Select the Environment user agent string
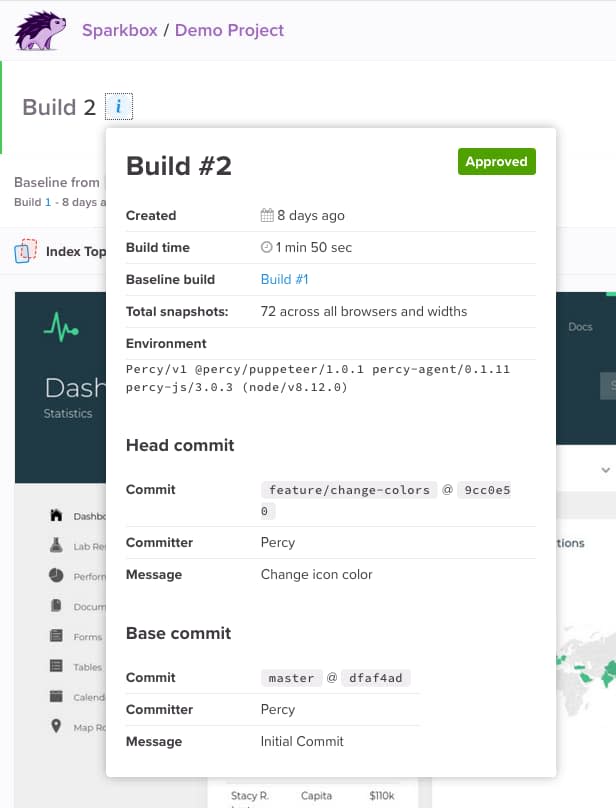The image size is (616, 808). tap(318, 378)
